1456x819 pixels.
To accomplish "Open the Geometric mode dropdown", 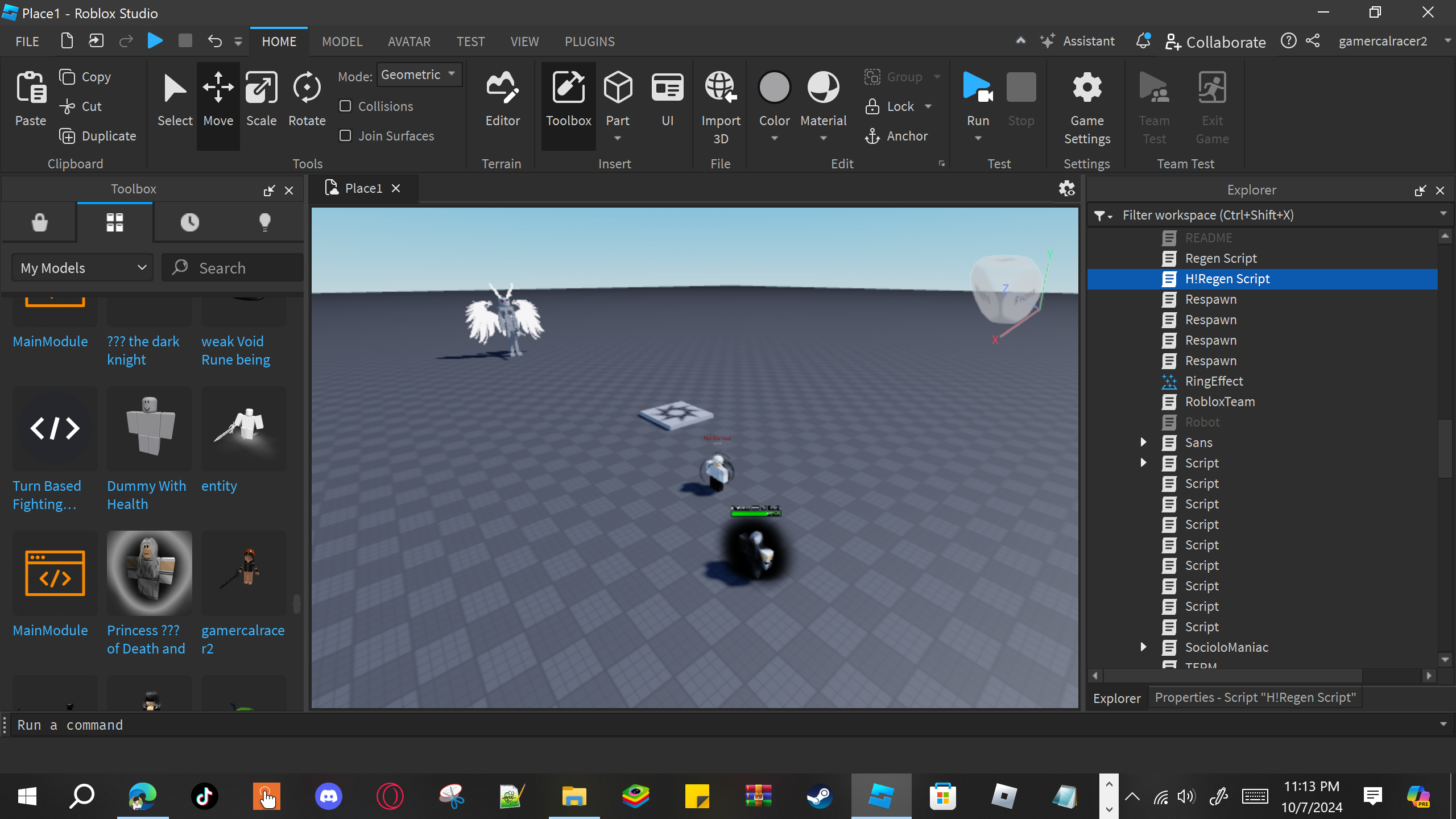I will tap(419, 75).
